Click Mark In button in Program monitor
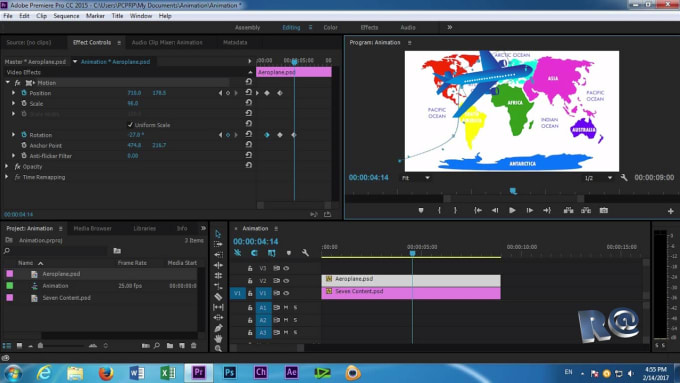The width and height of the screenshot is (680, 383). coord(439,210)
